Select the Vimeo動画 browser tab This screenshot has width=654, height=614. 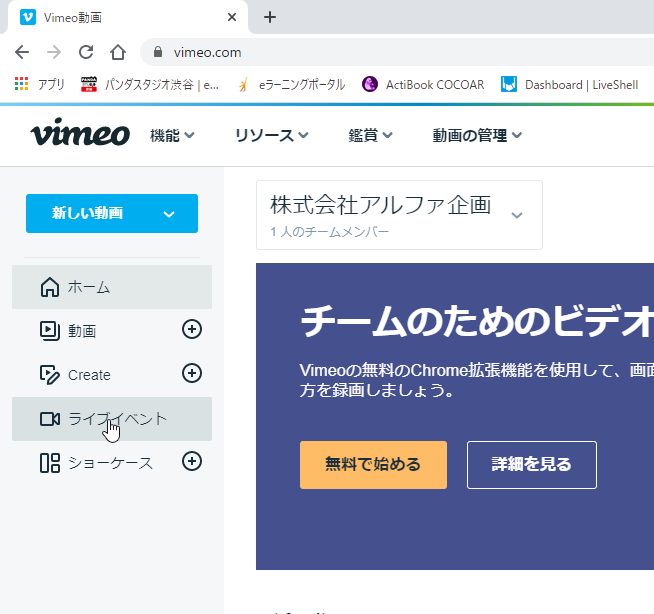(x=127, y=17)
